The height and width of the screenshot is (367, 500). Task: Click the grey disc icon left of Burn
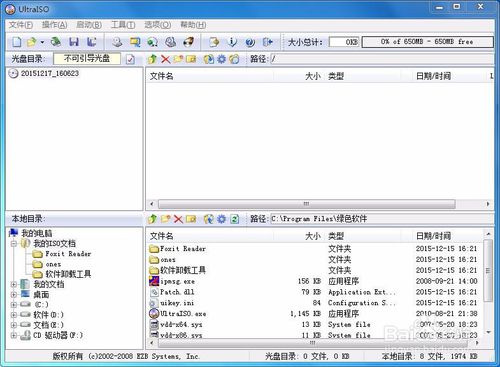point(171,42)
